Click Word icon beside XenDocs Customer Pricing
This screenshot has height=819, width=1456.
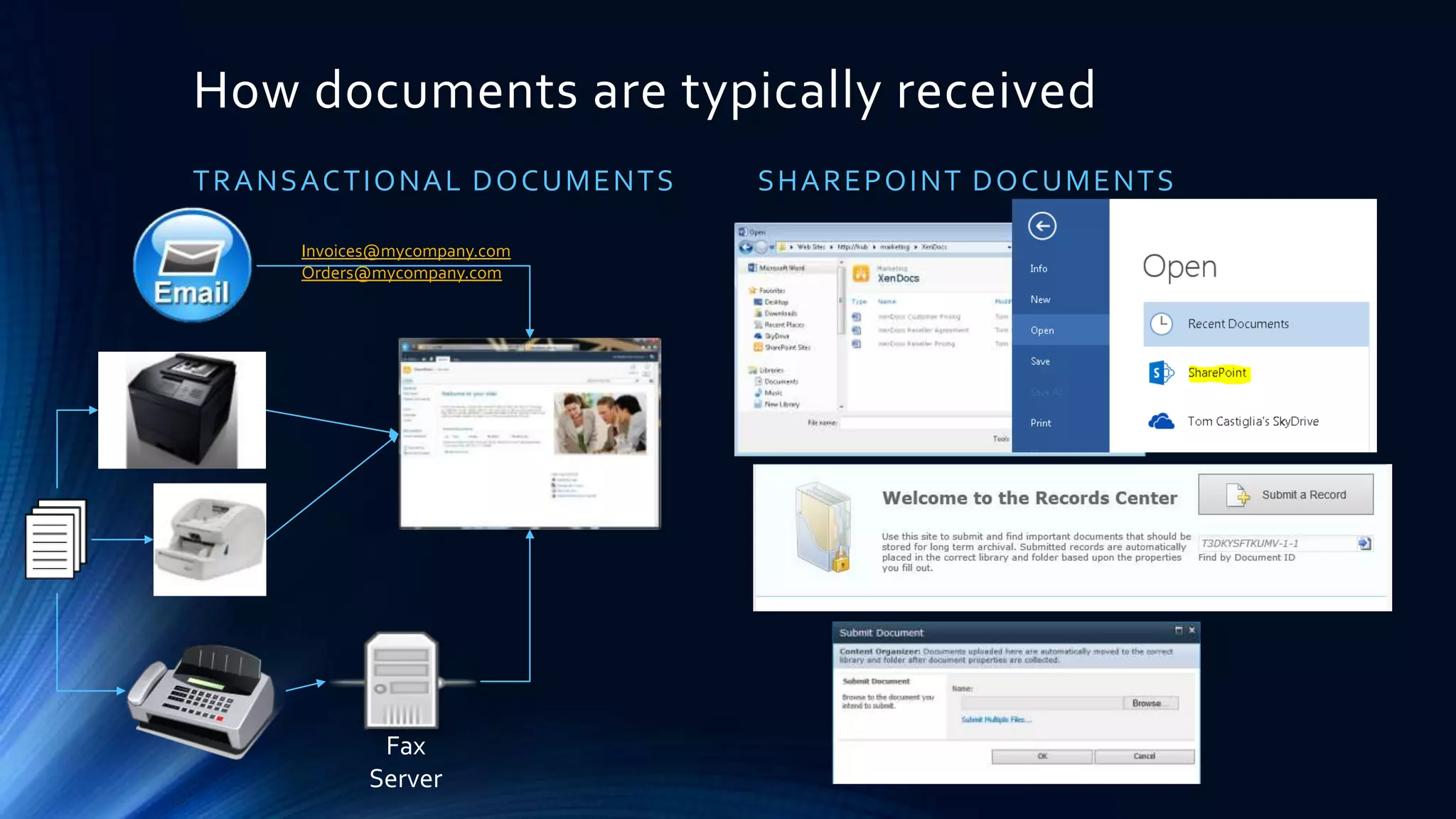(857, 317)
